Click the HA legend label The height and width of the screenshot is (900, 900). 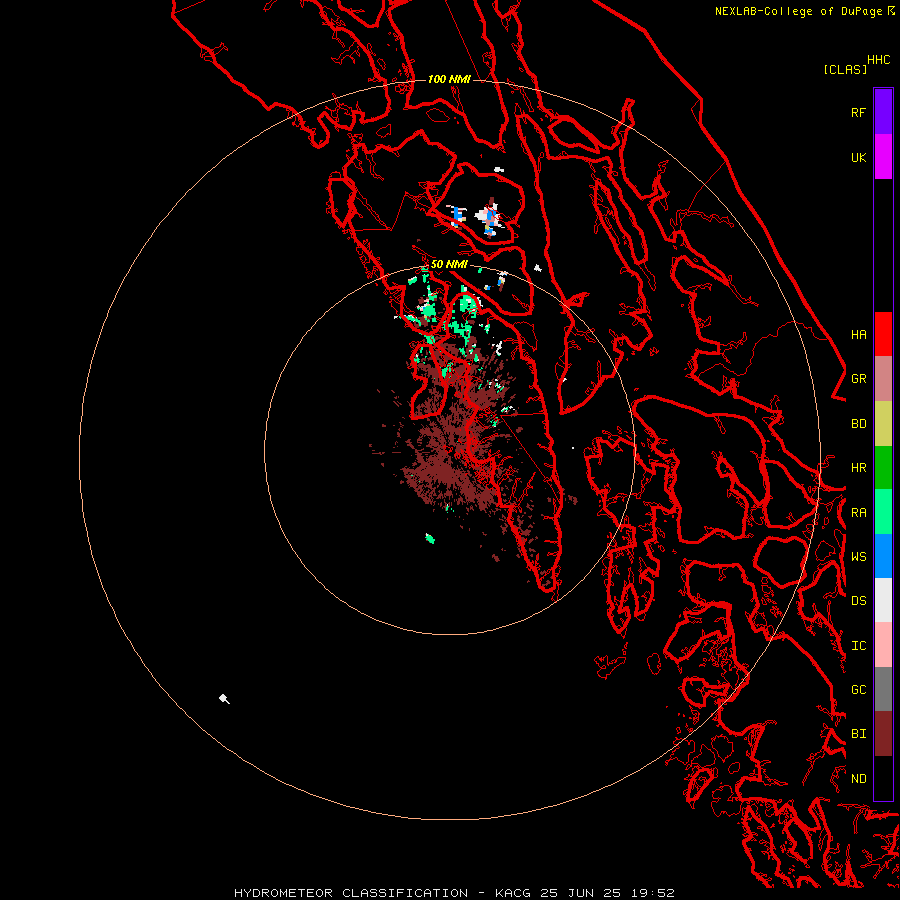(x=858, y=335)
